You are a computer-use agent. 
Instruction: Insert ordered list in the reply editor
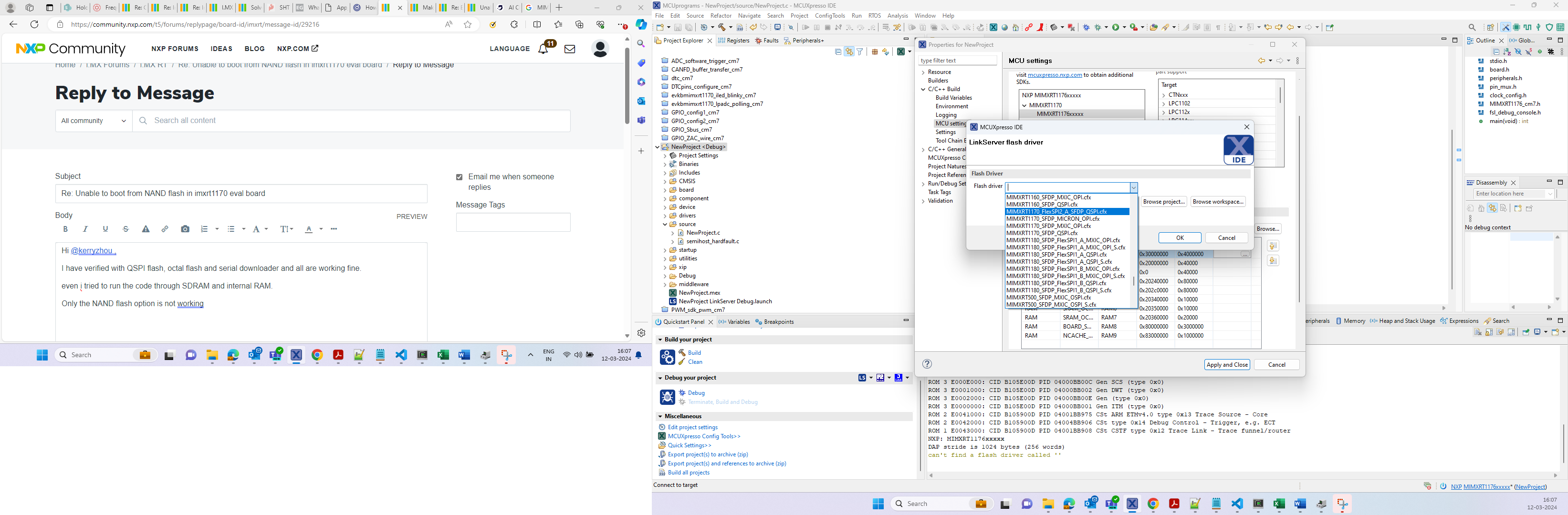click(x=205, y=229)
